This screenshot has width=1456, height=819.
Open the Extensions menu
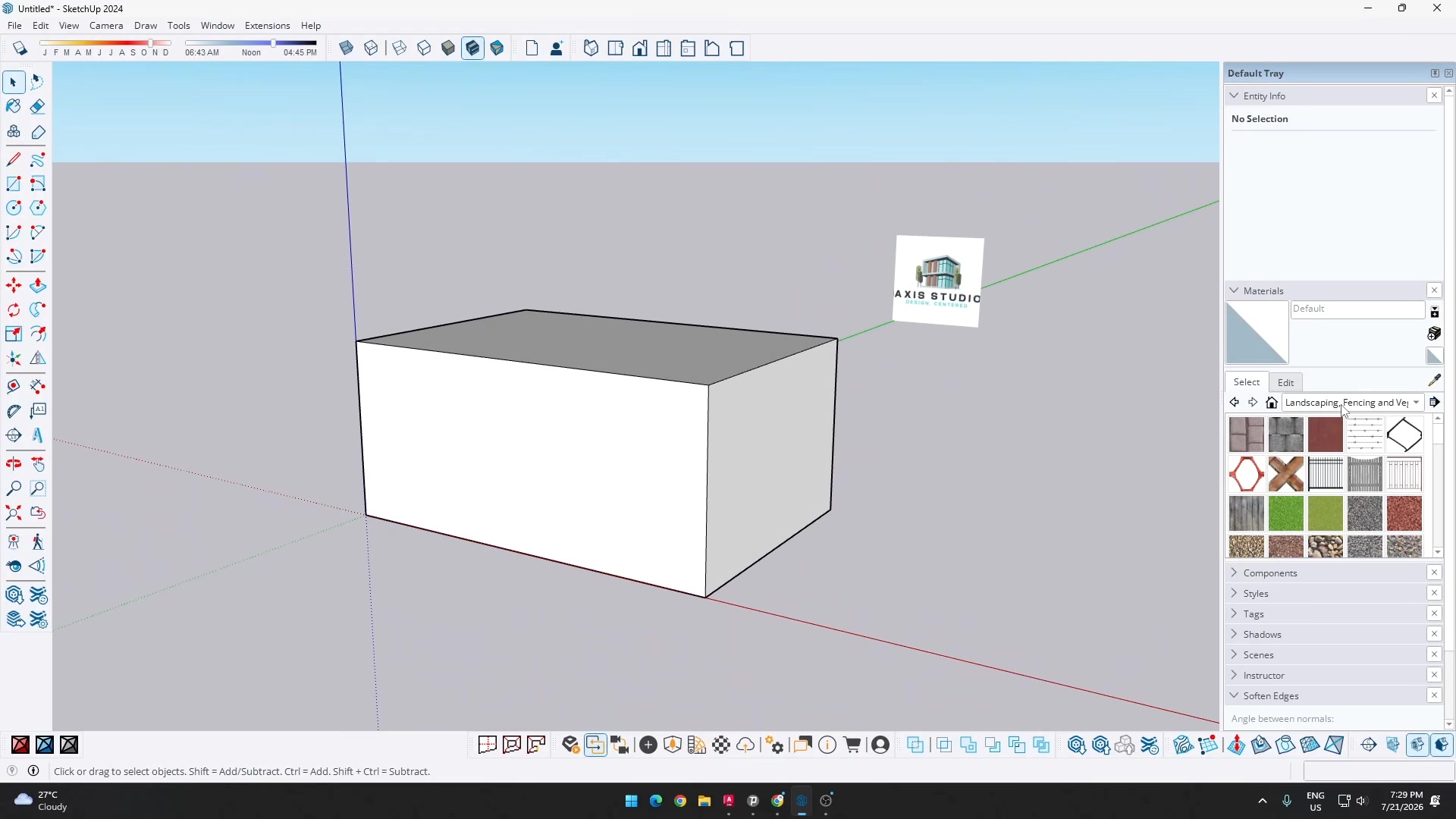click(267, 26)
